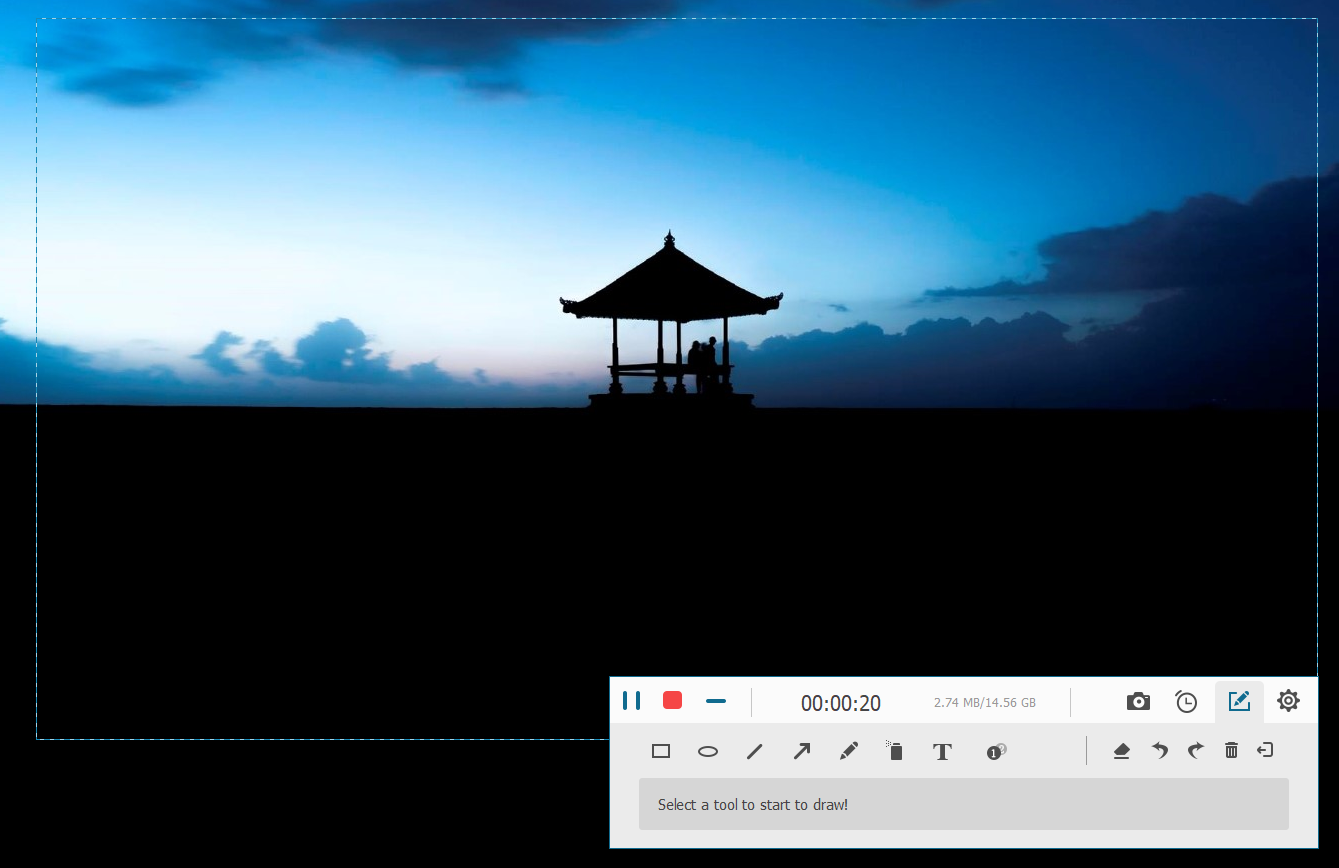The height and width of the screenshot is (868, 1339).
Task: Choose the straight Line tool
Action: (x=755, y=751)
